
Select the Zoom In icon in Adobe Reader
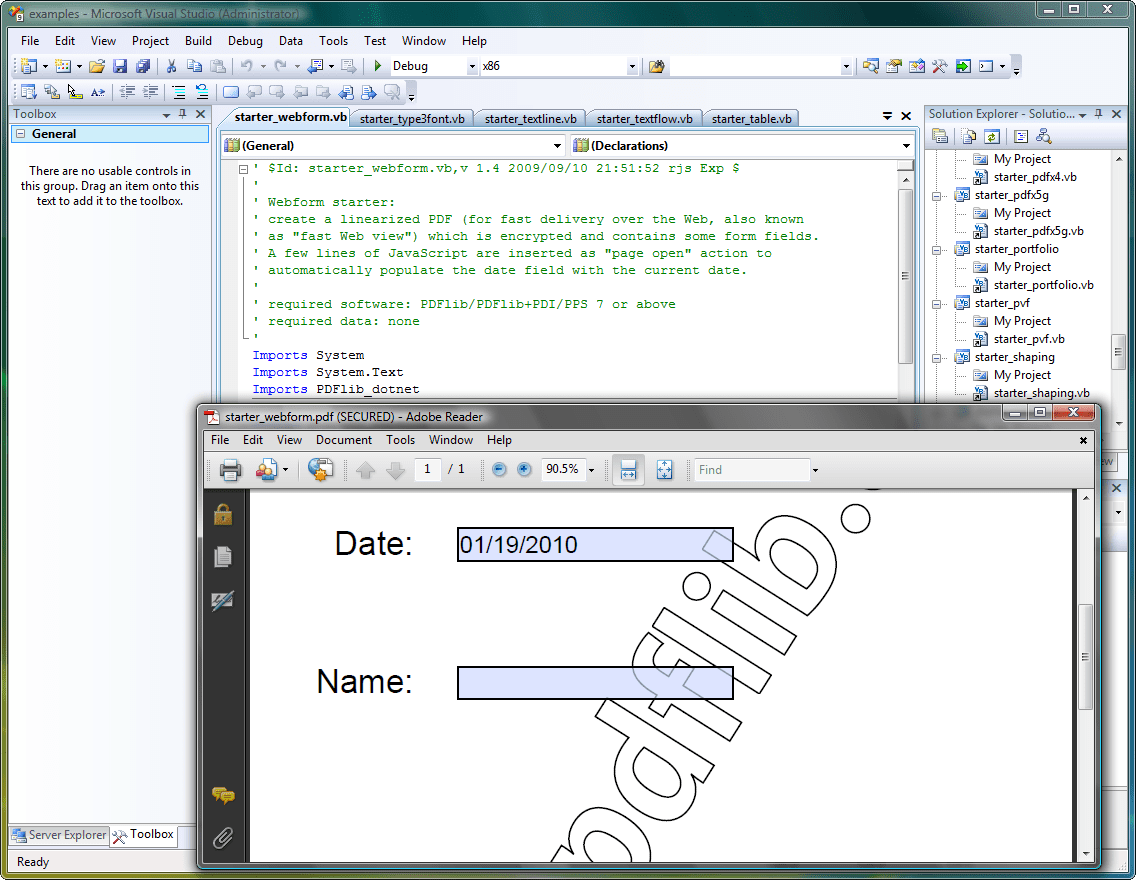(x=524, y=469)
